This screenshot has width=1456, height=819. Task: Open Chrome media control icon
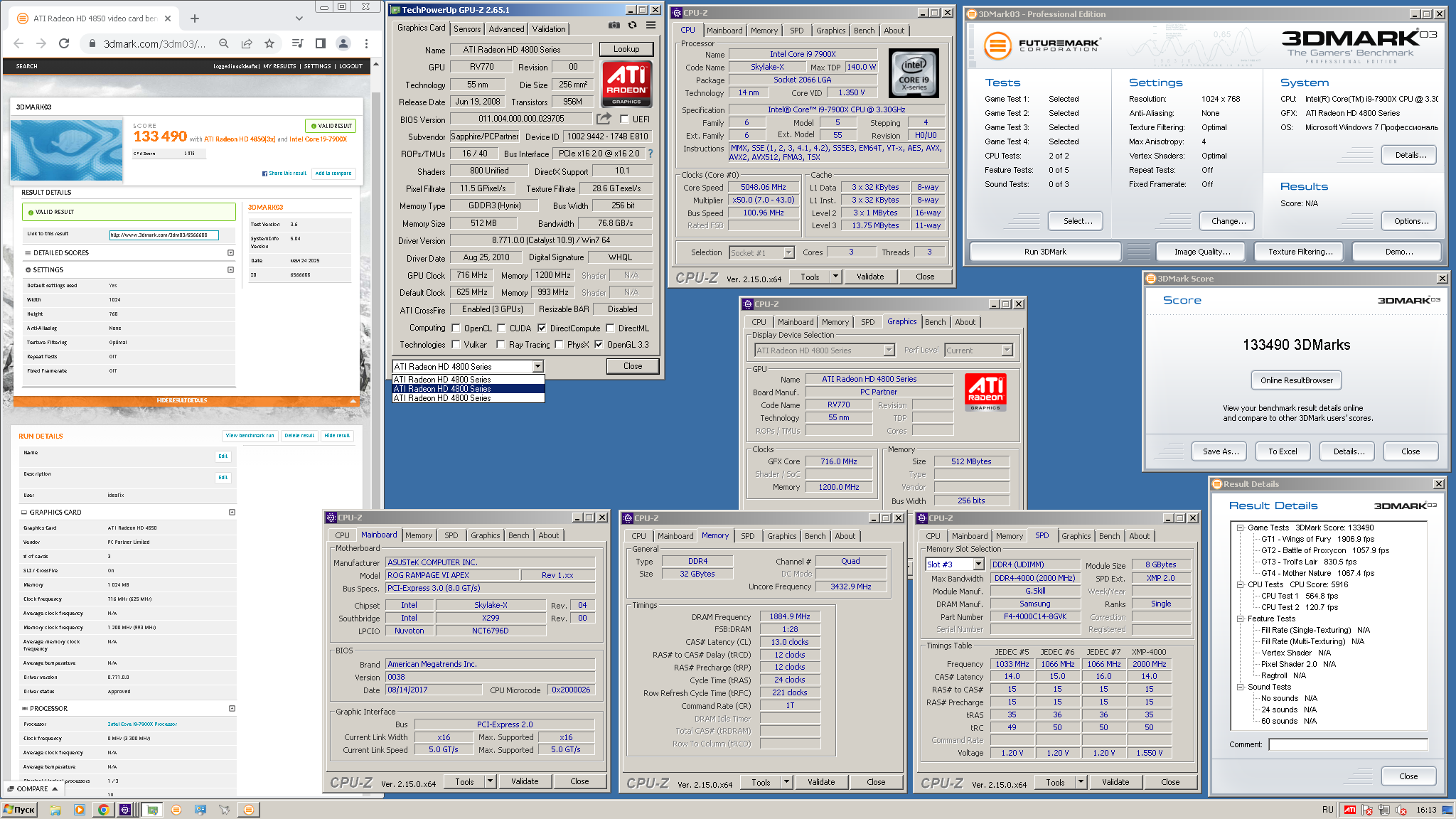(297, 43)
